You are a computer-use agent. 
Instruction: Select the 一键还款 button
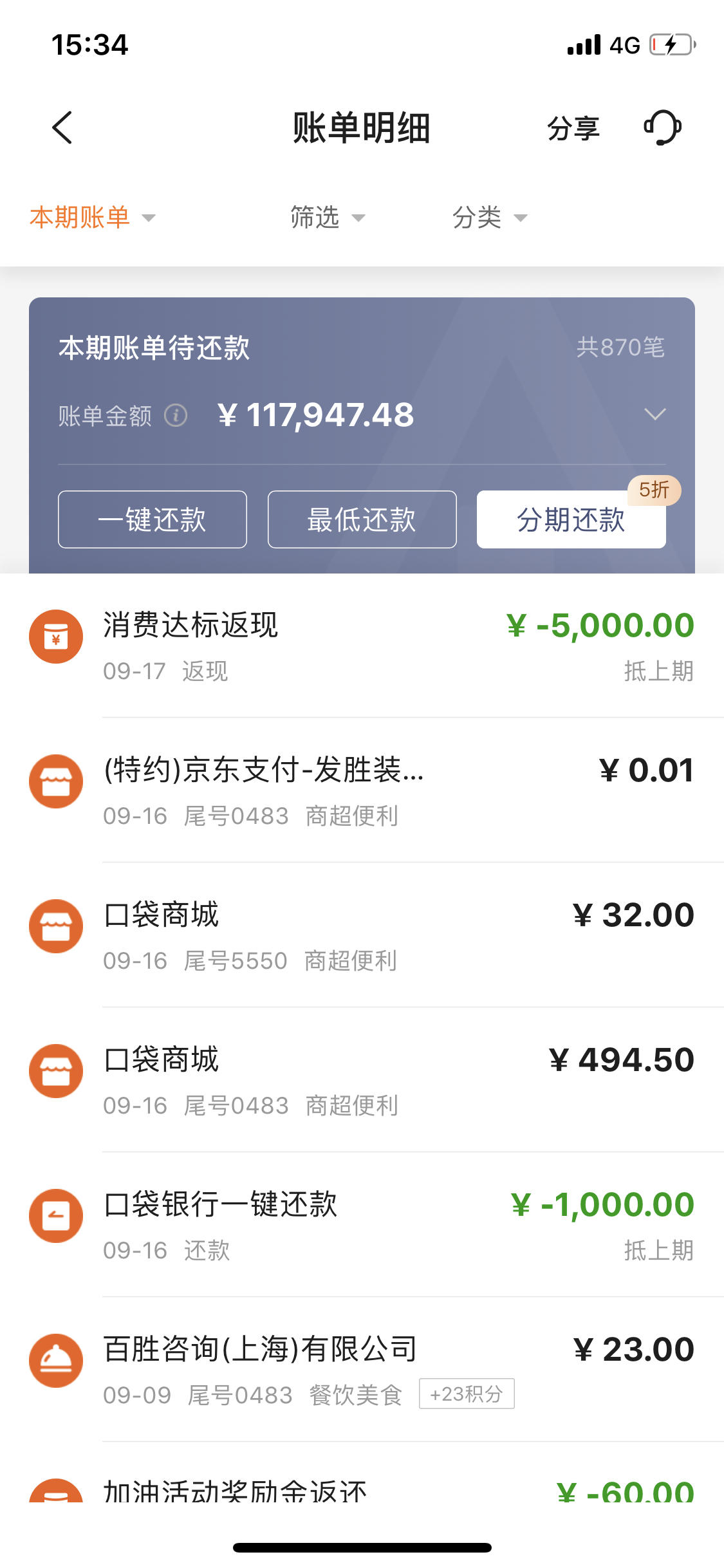(x=153, y=519)
